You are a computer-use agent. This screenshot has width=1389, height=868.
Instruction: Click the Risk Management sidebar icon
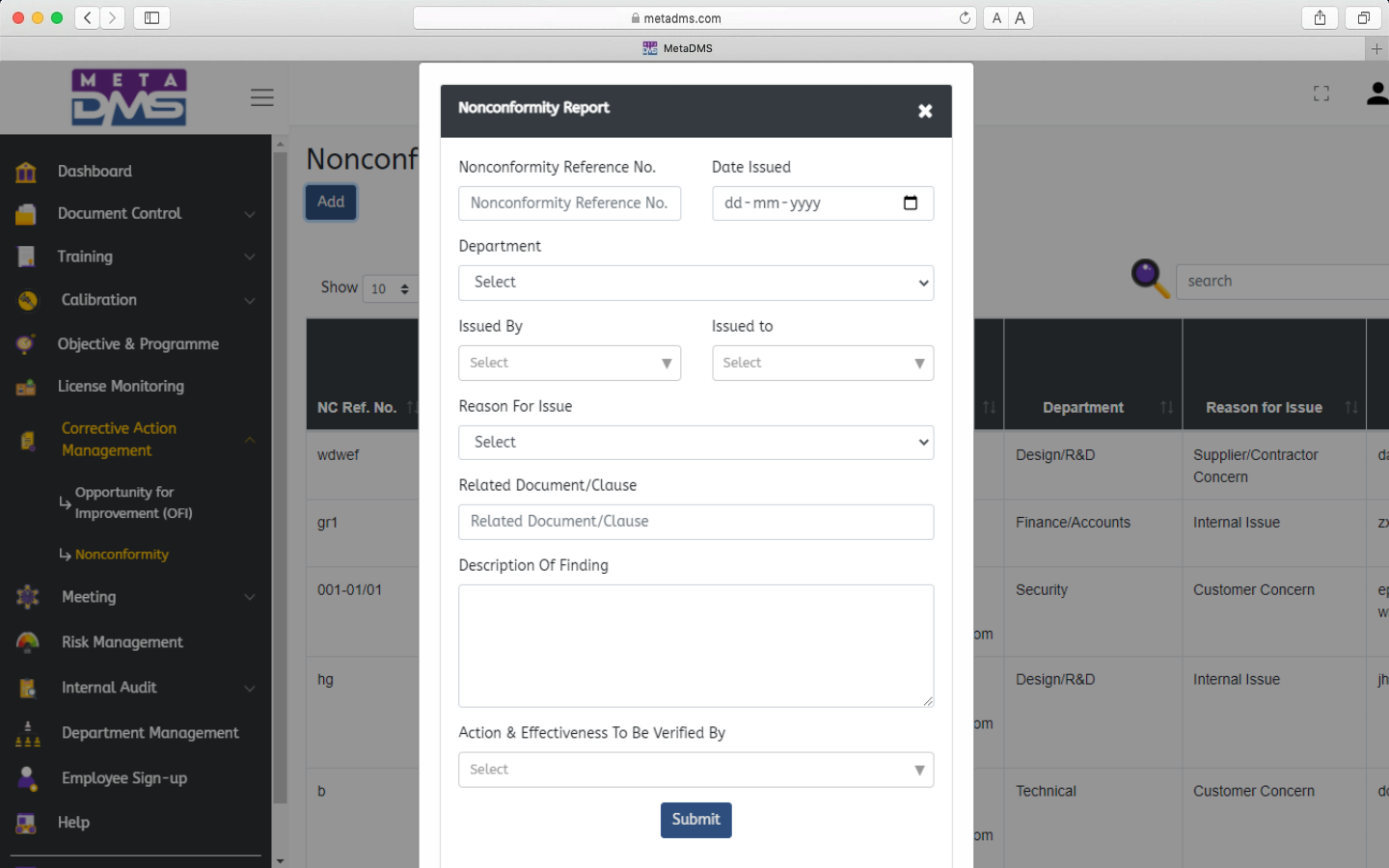tap(27, 642)
